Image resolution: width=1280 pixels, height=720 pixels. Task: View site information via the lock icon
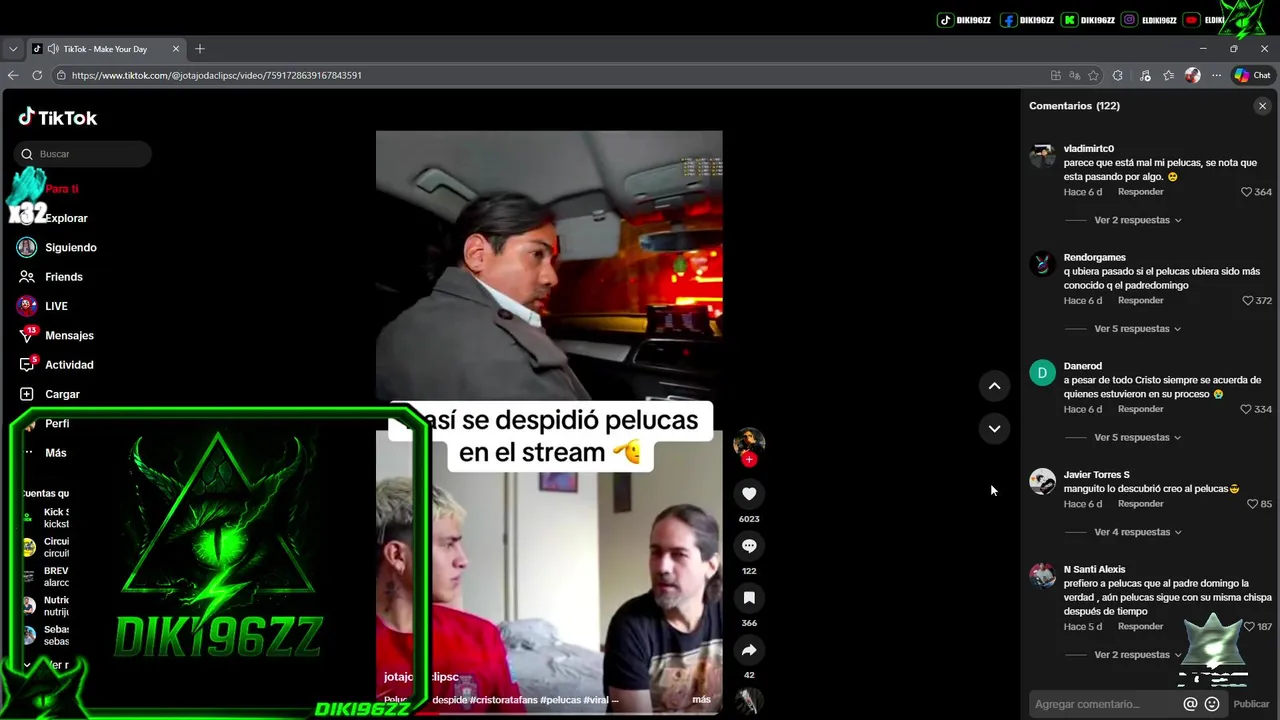(61, 75)
